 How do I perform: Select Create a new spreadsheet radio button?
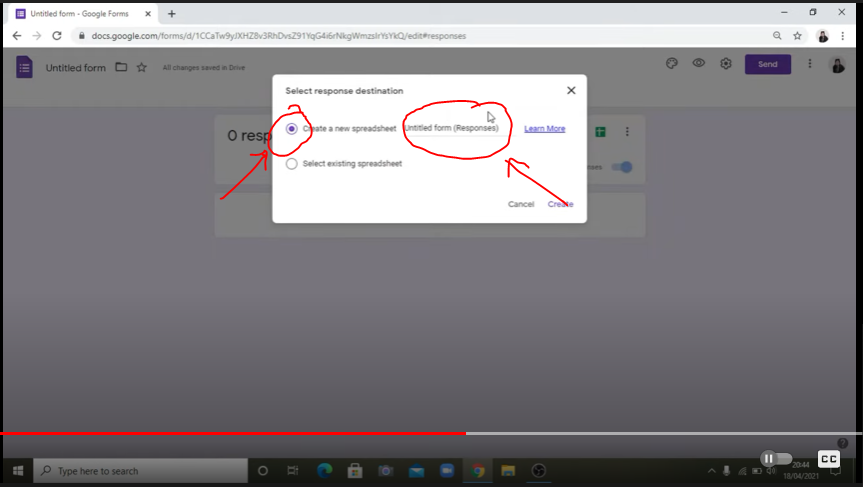click(x=292, y=129)
